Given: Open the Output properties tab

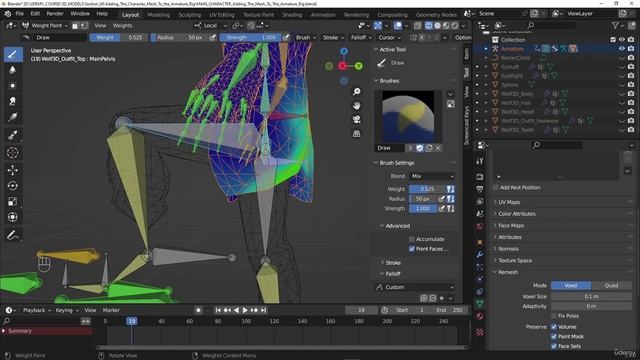Looking at the screenshot, I should (480, 189).
